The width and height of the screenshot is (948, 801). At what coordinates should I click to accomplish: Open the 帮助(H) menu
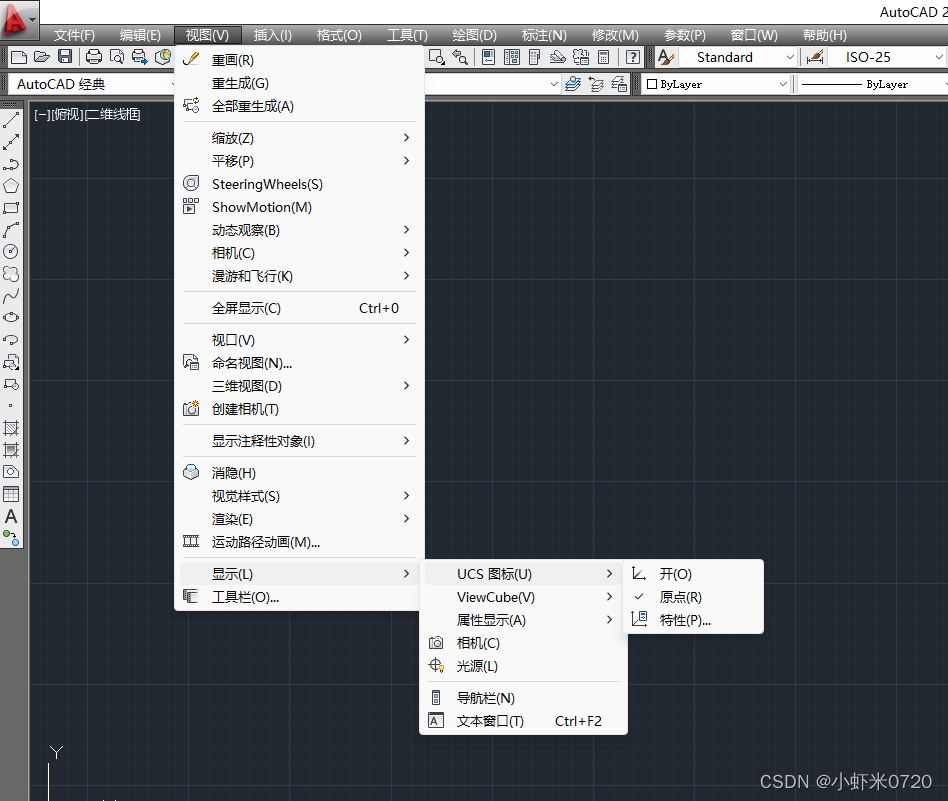click(x=825, y=35)
